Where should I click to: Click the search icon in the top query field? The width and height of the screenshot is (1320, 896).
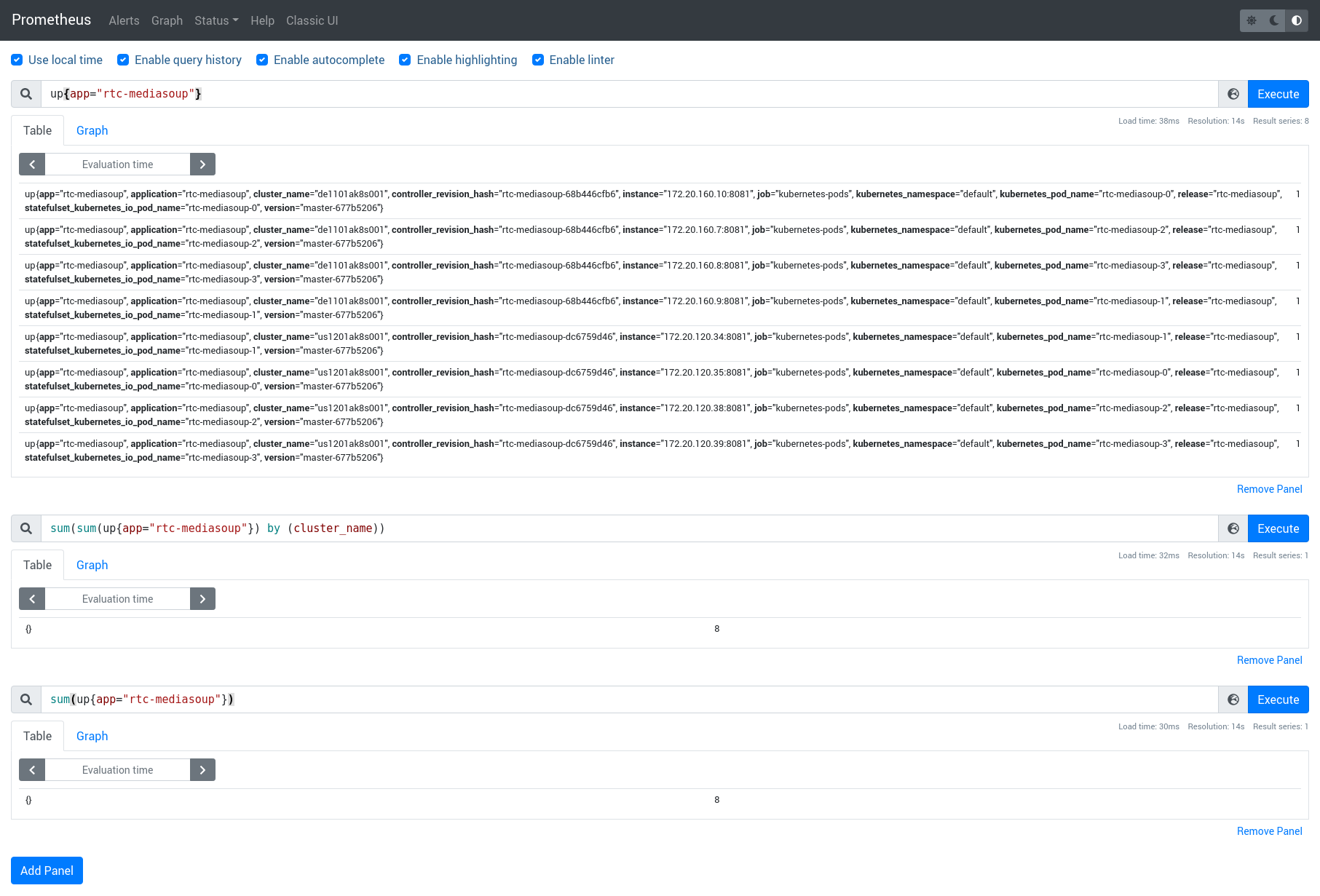(25, 93)
